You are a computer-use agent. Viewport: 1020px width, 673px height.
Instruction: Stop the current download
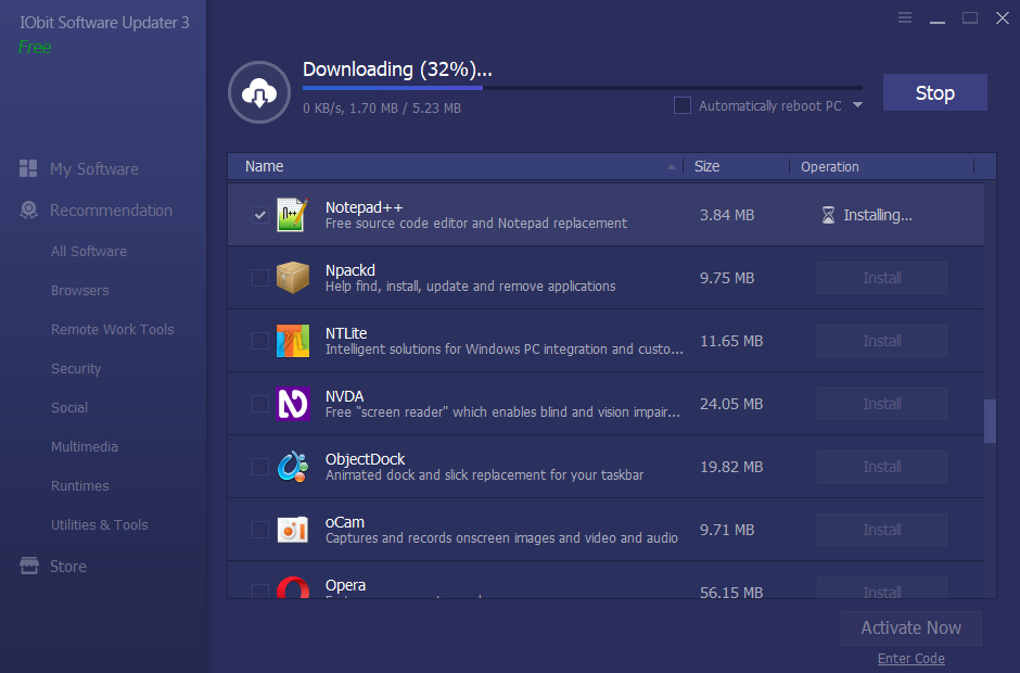tap(935, 92)
